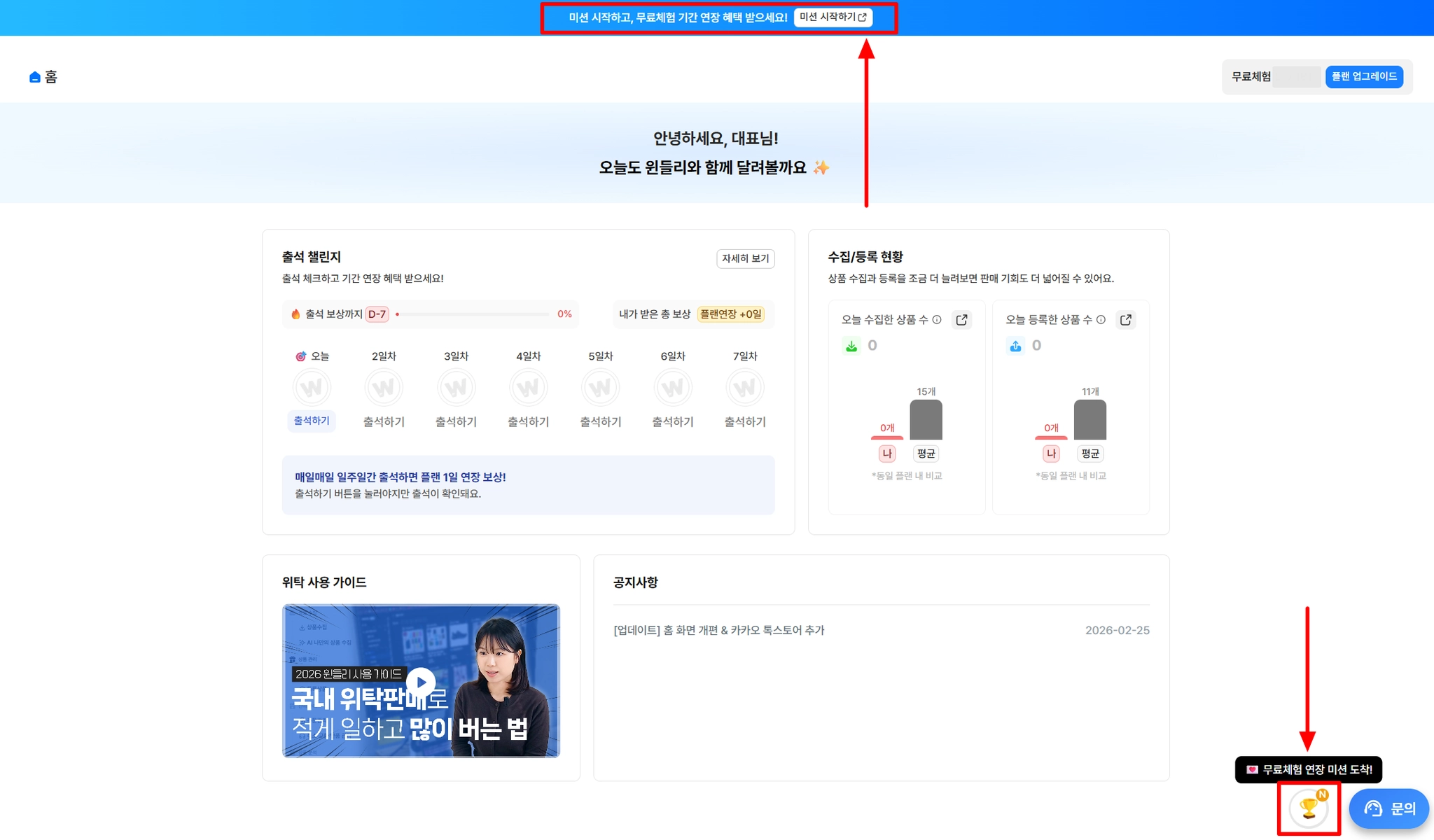Click the 무료체험 연장 미션 도착 tooltip
The image size is (1434, 840).
tap(1308, 769)
